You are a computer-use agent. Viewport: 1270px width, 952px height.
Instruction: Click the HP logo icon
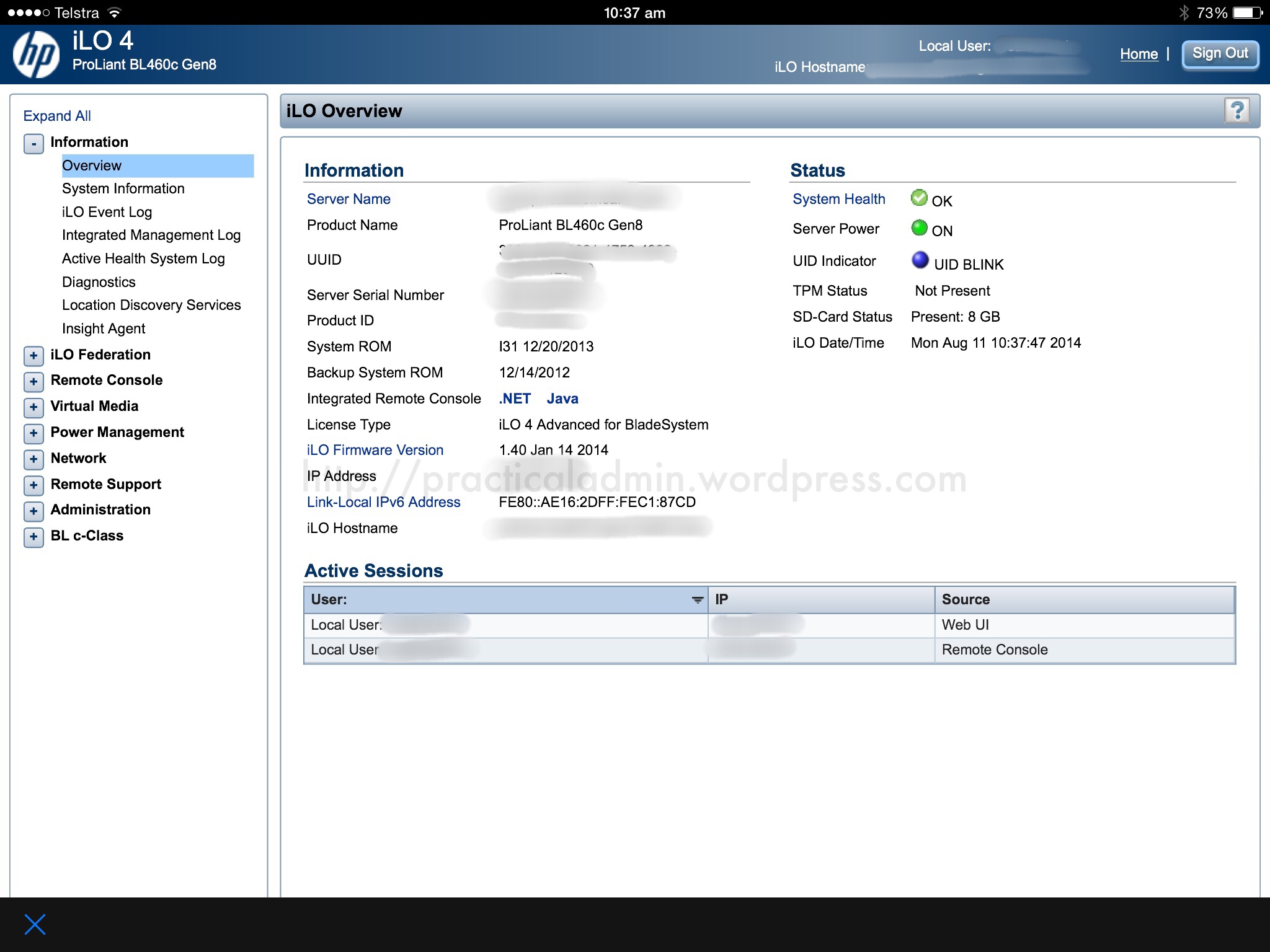point(36,55)
